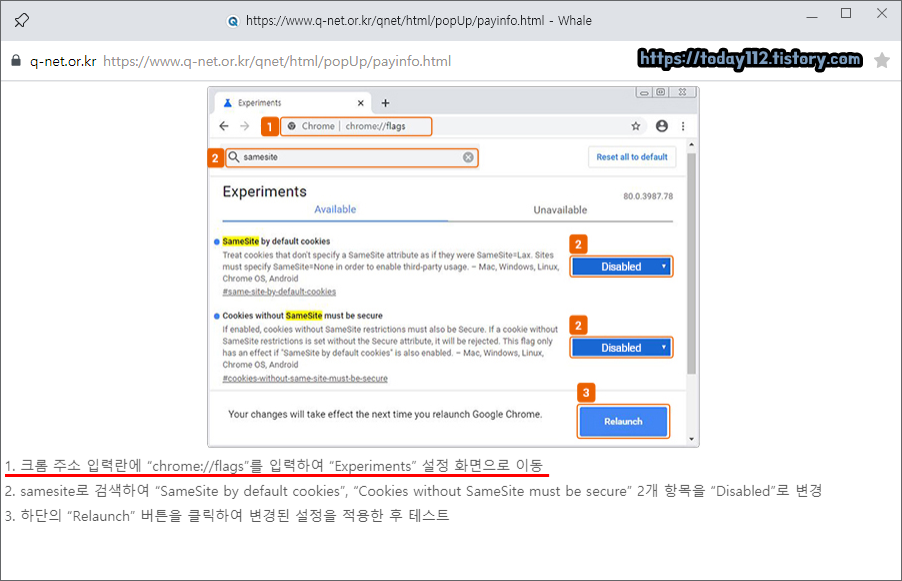The width and height of the screenshot is (902, 581).
Task: Click instruction line 2 about samesite Disabled
Action: pos(413,491)
